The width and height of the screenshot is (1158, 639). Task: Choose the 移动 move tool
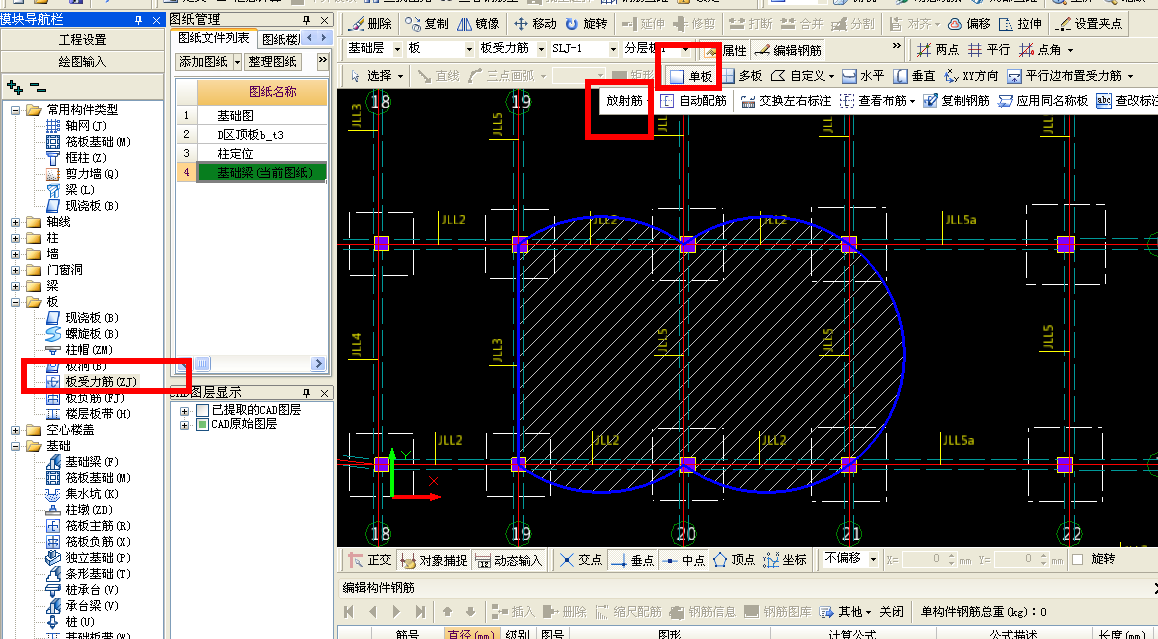click(535, 24)
